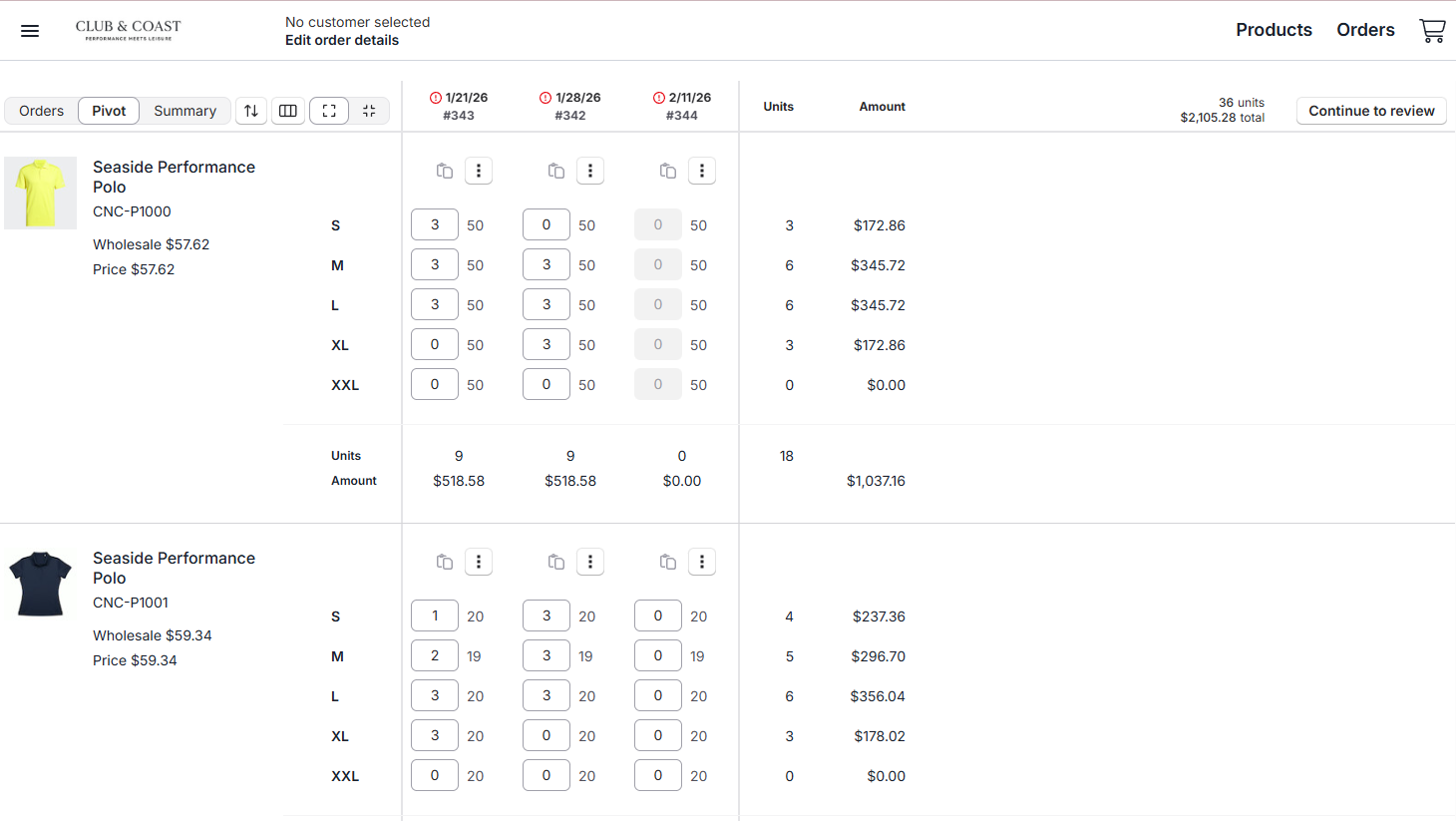Open the yellow polo product thumbnail
This screenshot has width=1456, height=821.
point(40,193)
